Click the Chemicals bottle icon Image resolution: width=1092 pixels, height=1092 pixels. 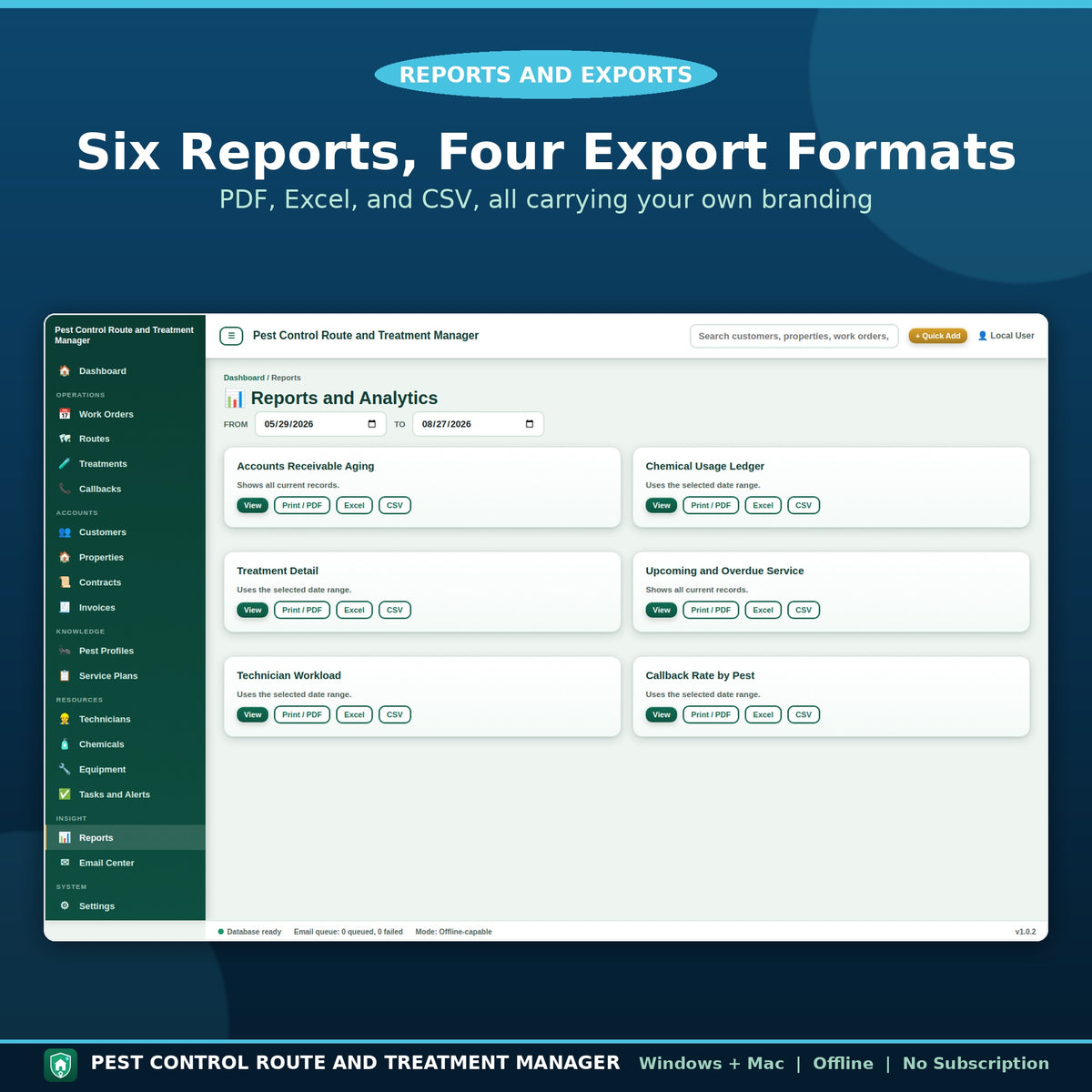tap(65, 744)
